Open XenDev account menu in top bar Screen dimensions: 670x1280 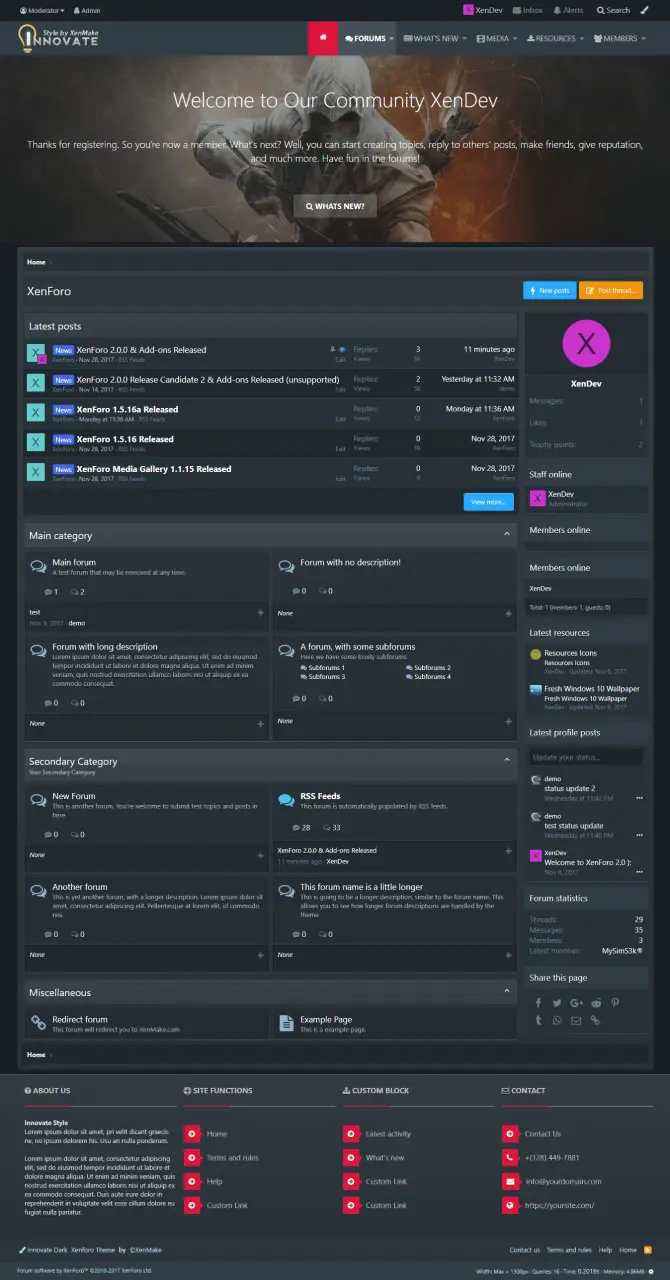click(x=483, y=10)
